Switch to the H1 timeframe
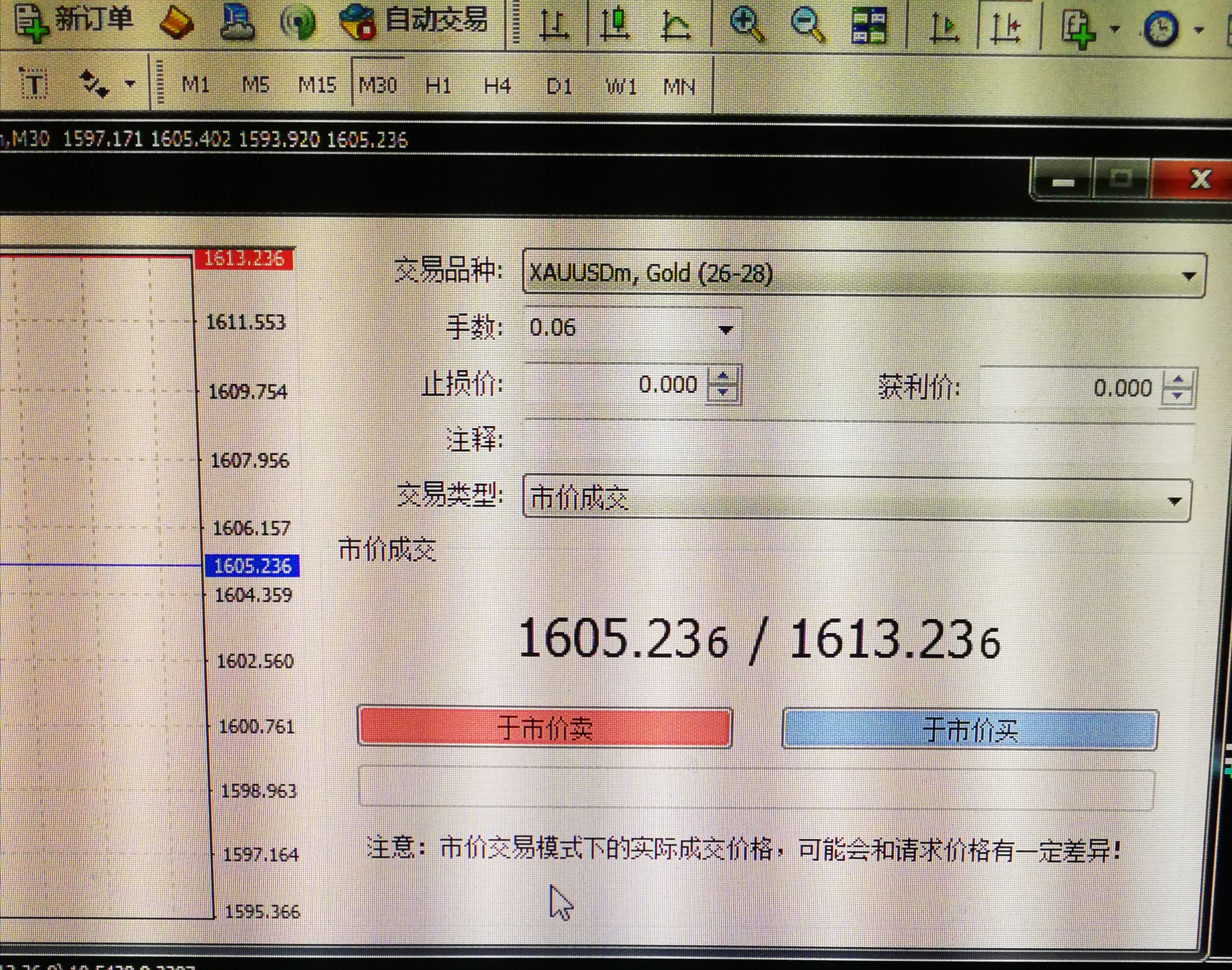1232x970 pixels. coord(438,86)
